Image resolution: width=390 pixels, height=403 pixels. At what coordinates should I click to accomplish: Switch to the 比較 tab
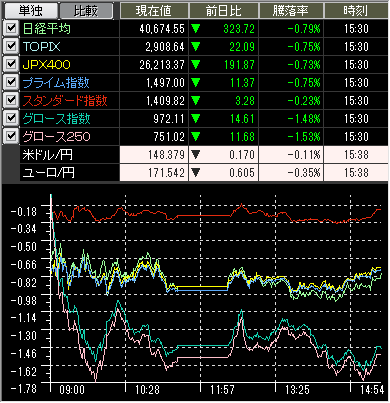(x=86, y=11)
